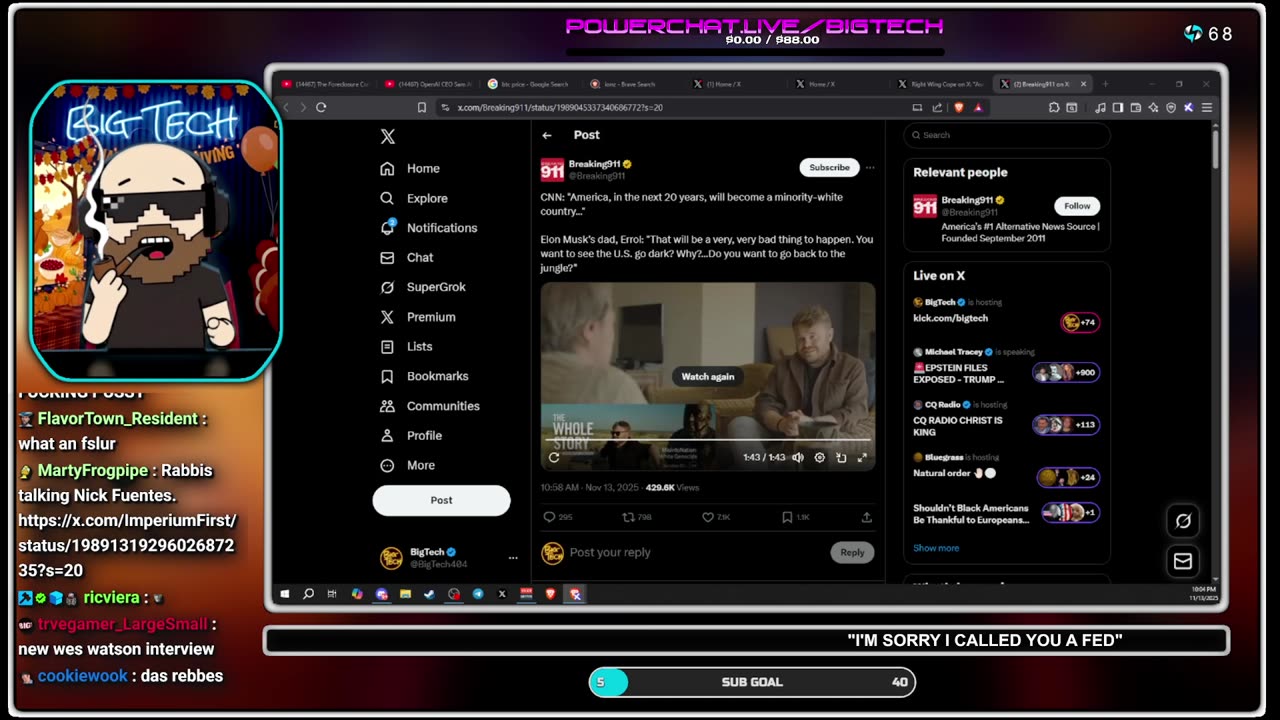Switch to the OpenAI CEO Sam YouTube tab
The image size is (1280, 720).
pos(427,84)
